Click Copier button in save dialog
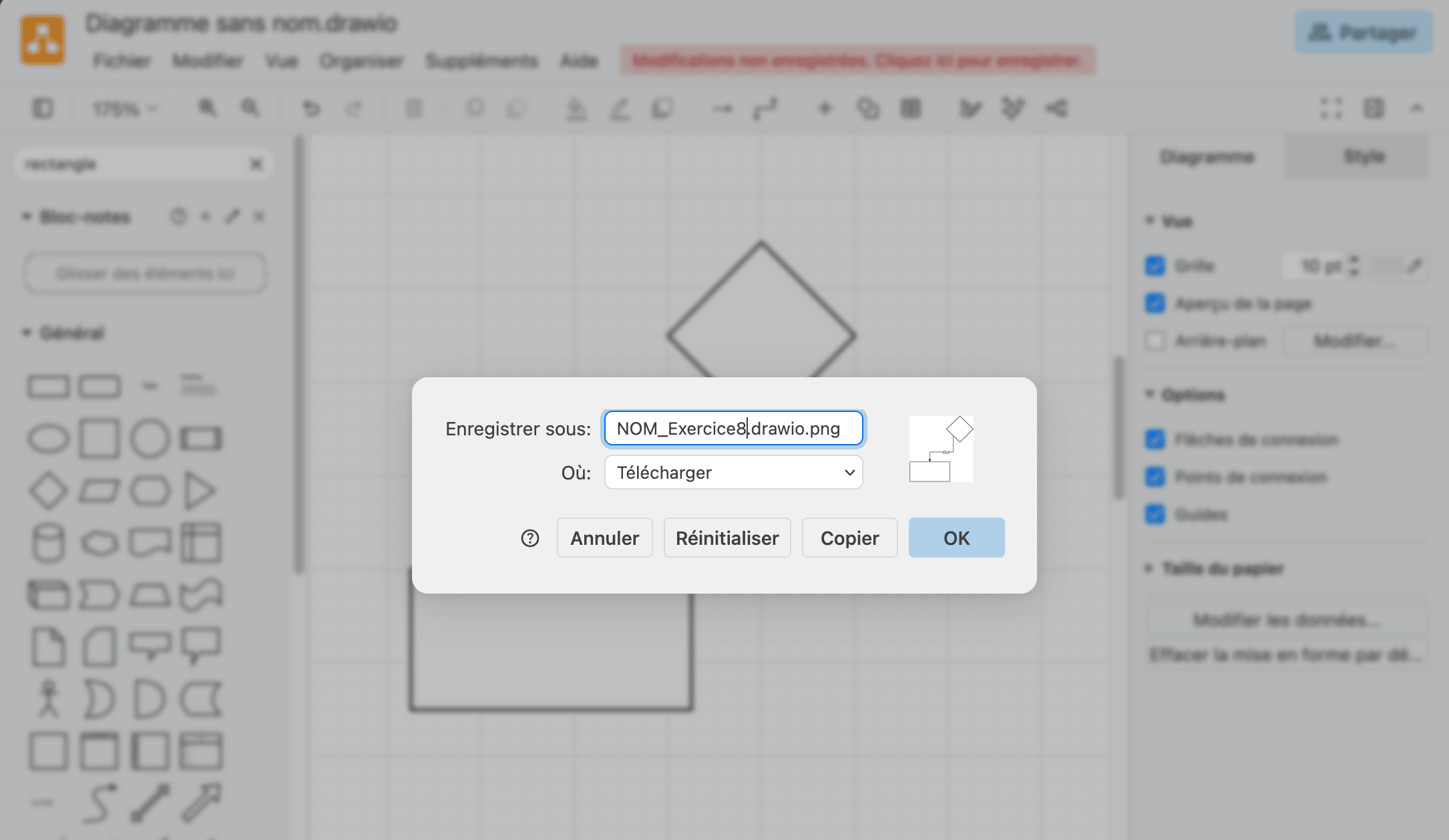Image resolution: width=1449 pixels, height=840 pixels. [x=849, y=538]
